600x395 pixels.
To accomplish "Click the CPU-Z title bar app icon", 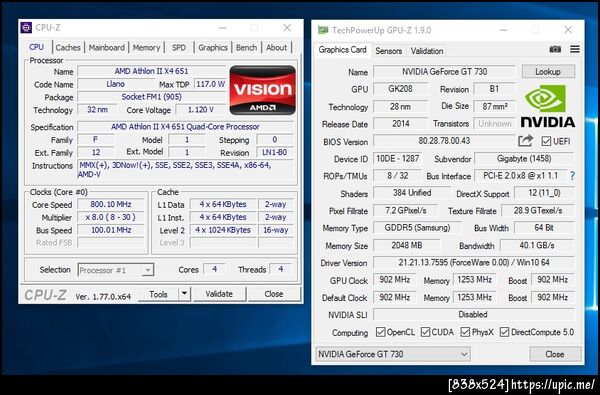I will [x=26, y=28].
